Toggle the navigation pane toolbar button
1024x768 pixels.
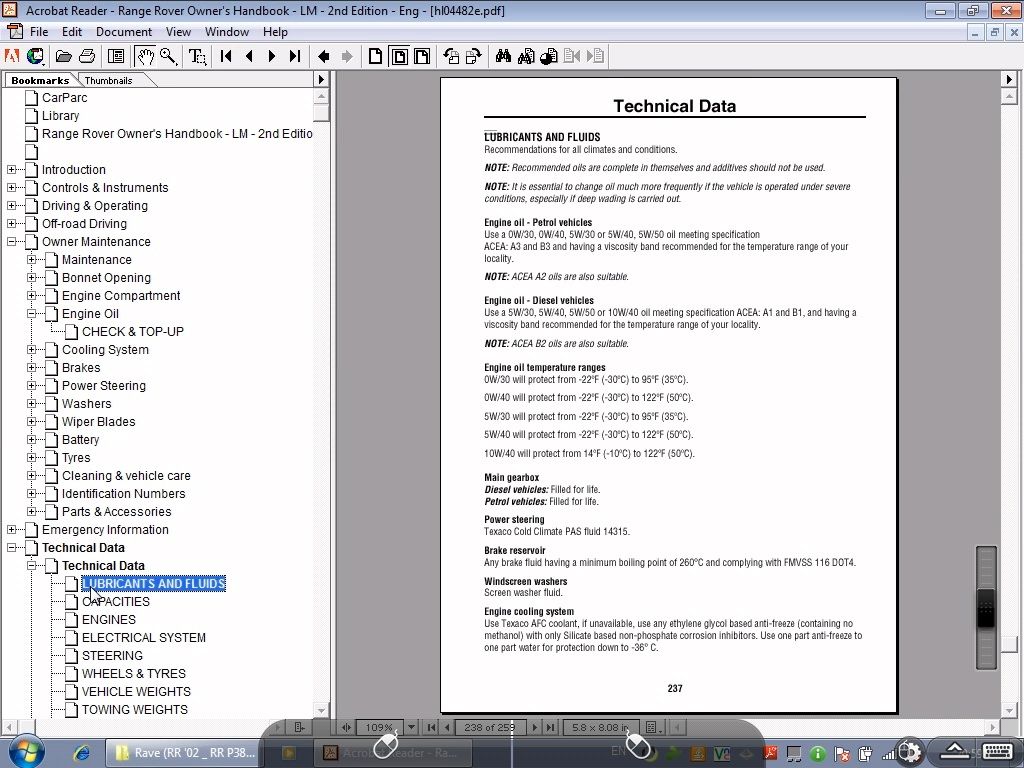(116, 56)
